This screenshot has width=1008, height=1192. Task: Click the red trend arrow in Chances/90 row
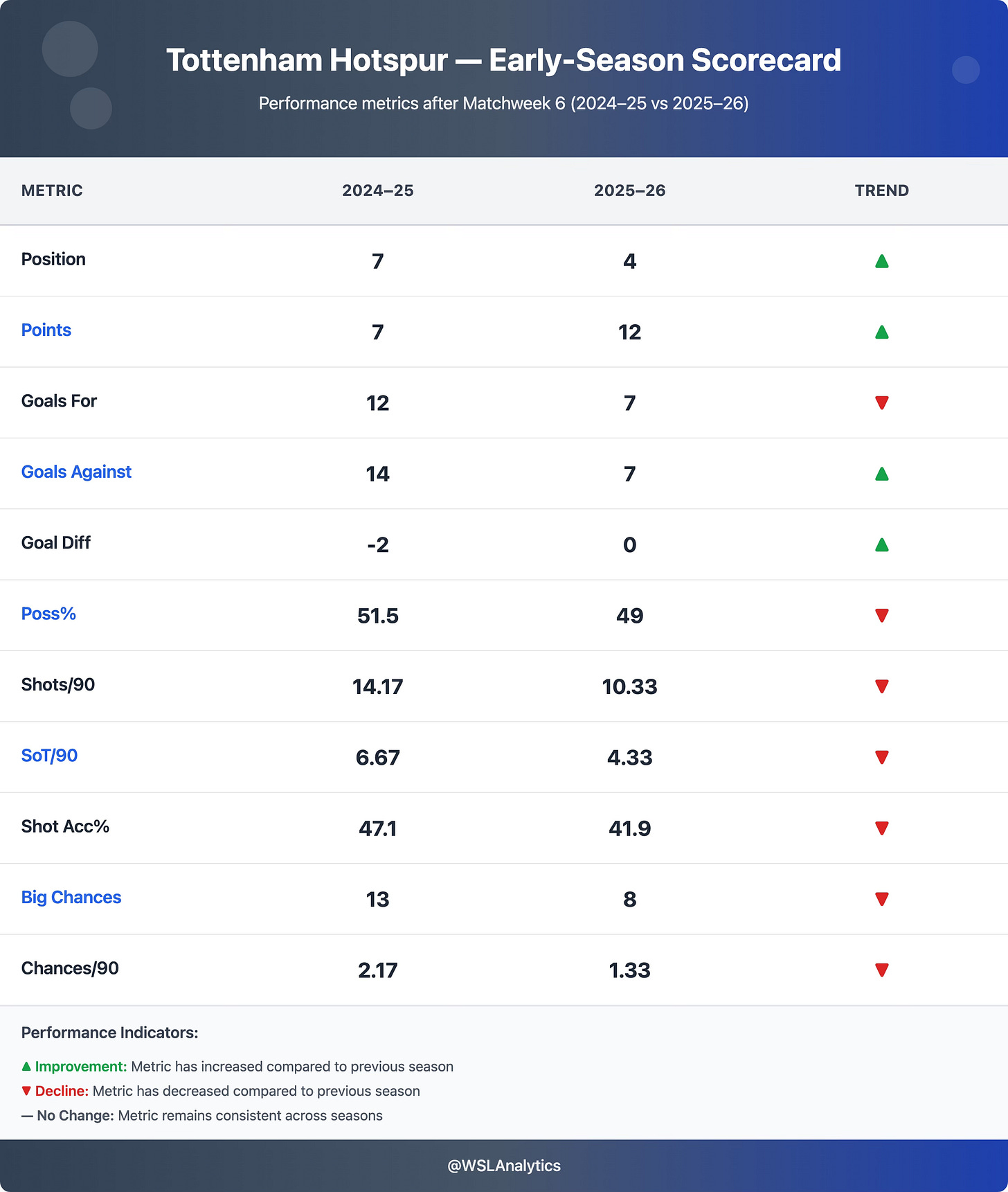pyautogui.click(x=881, y=970)
